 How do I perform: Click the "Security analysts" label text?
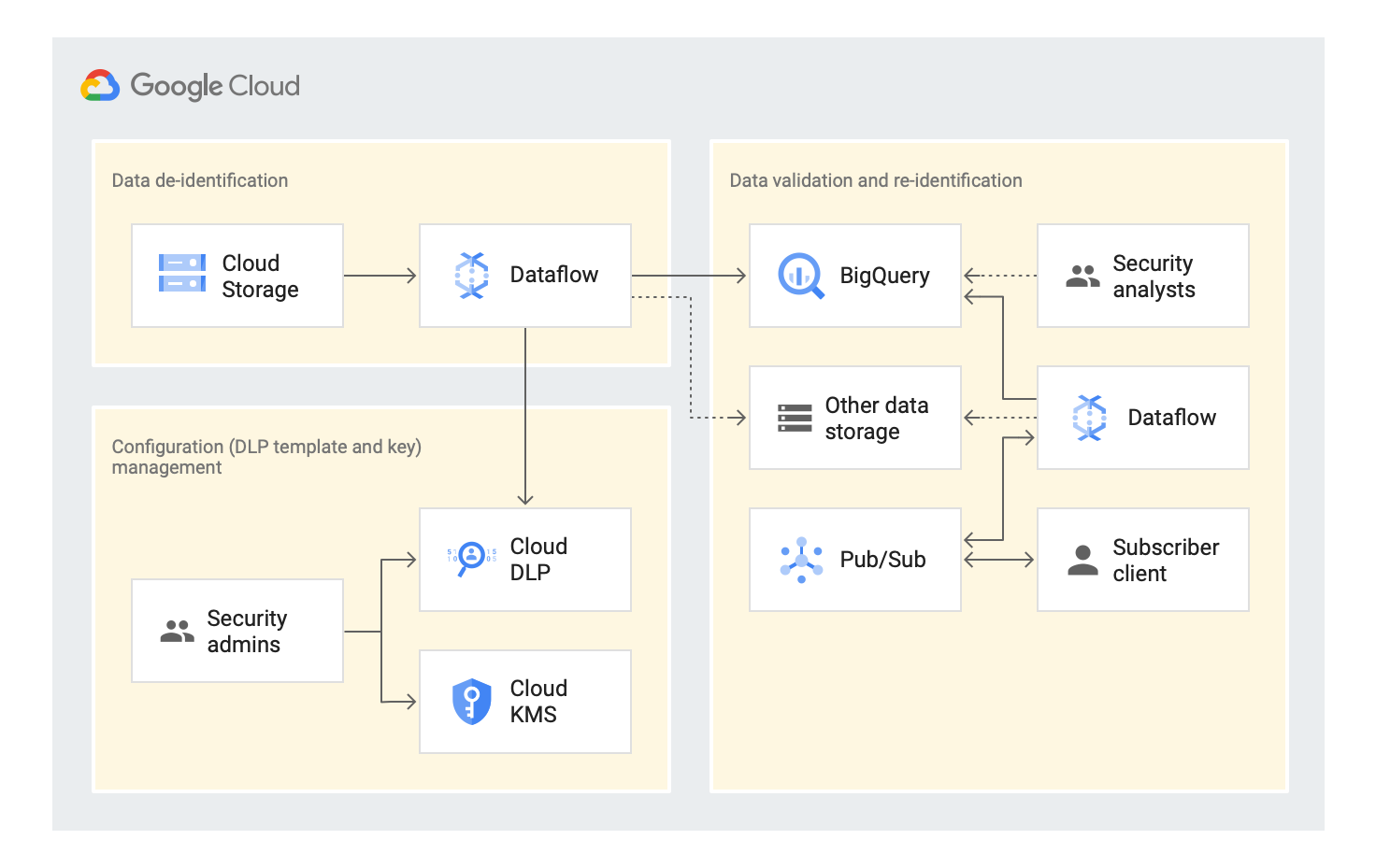[x=1154, y=277]
